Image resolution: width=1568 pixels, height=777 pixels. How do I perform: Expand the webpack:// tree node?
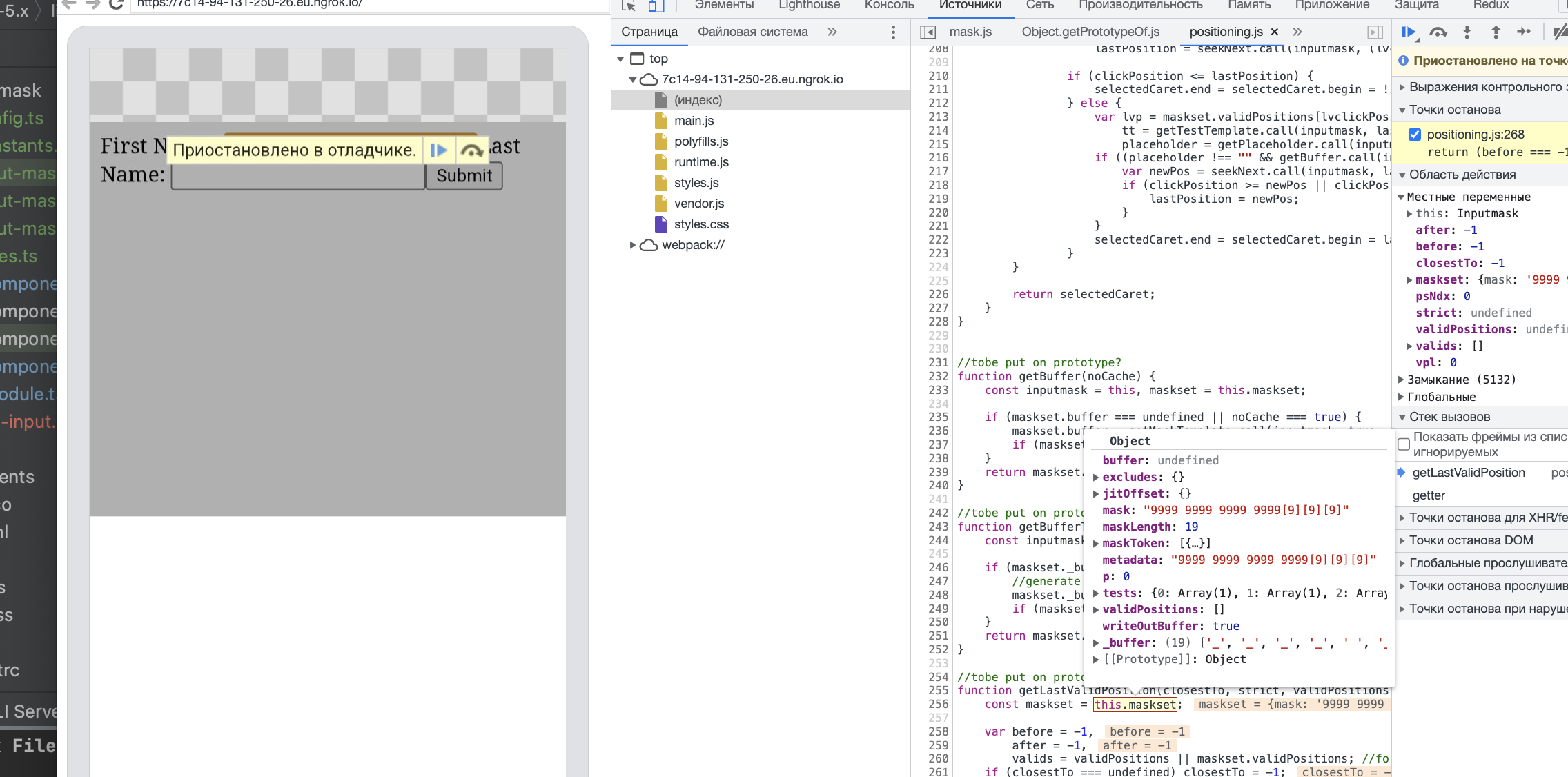pos(633,245)
